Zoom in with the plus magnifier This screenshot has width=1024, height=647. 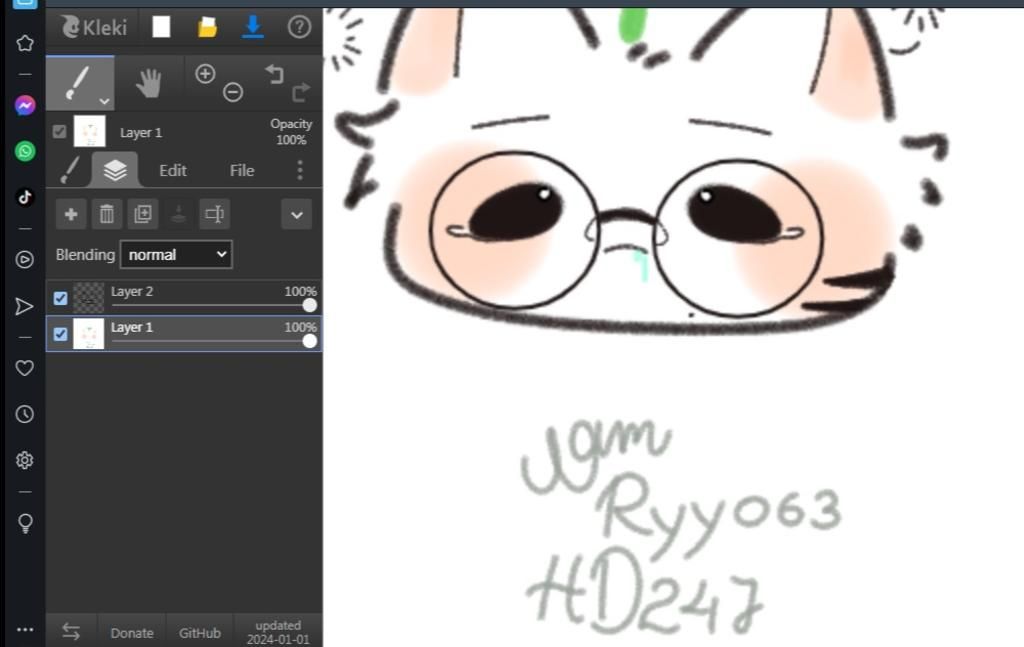[x=205, y=74]
